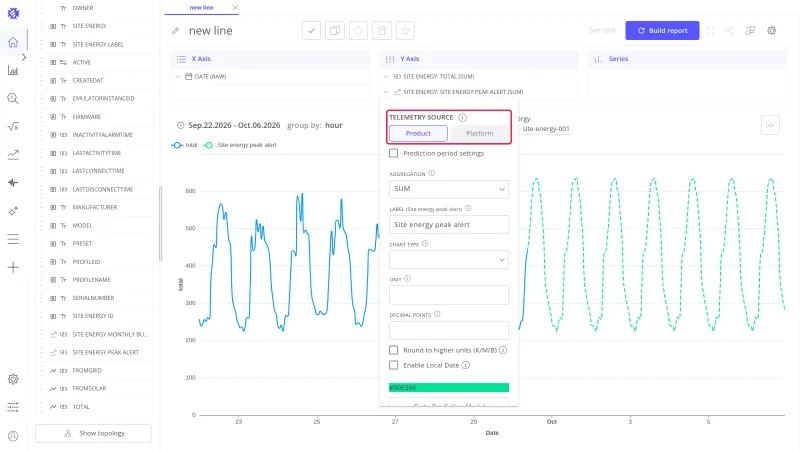800x450 pixels.
Task: Click Build report button
Action: (x=662, y=31)
